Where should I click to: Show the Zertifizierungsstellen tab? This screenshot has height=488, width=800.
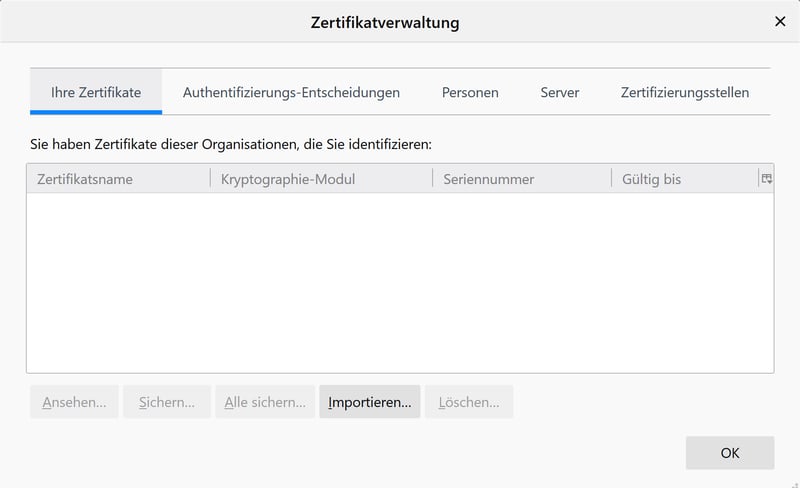click(x=685, y=92)
